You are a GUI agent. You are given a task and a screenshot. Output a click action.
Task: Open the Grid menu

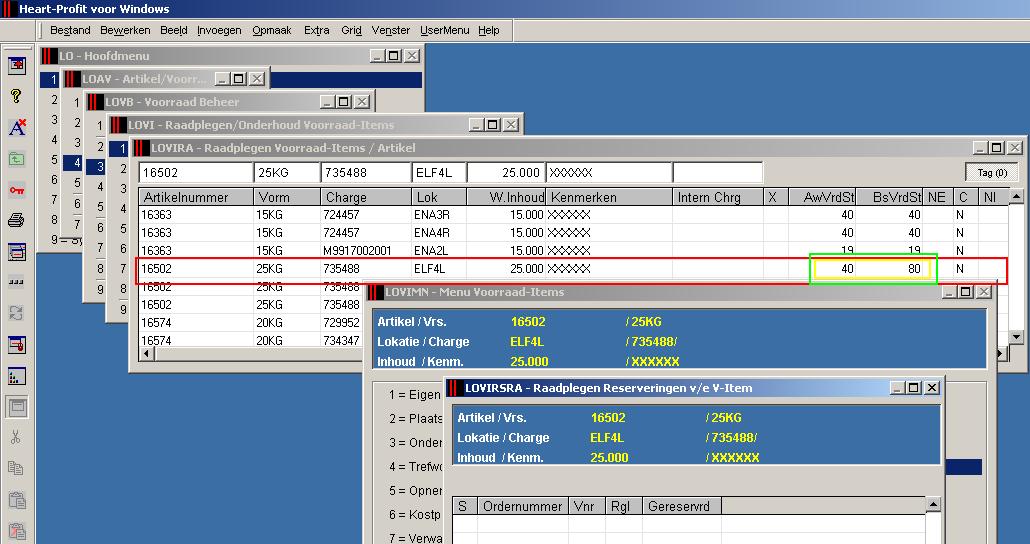351,30
